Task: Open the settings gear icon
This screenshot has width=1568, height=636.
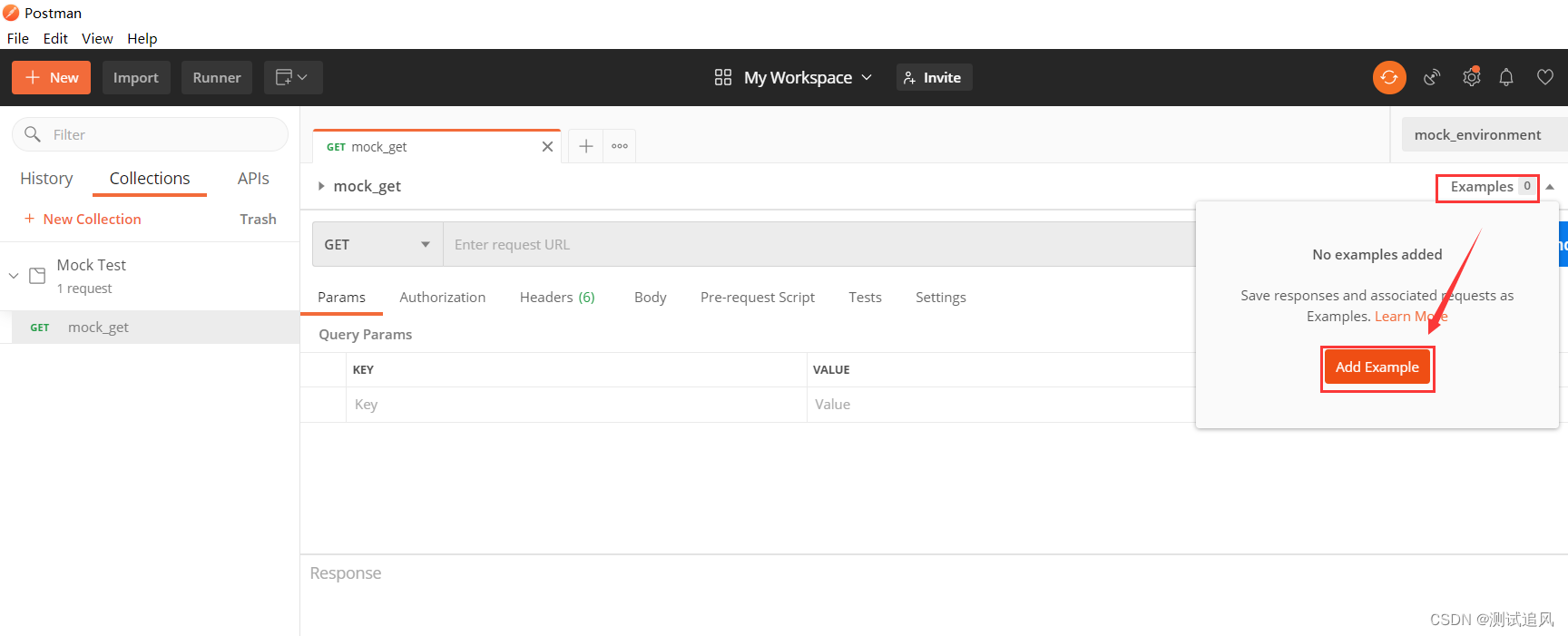Action: click(x=1471, y=78)
